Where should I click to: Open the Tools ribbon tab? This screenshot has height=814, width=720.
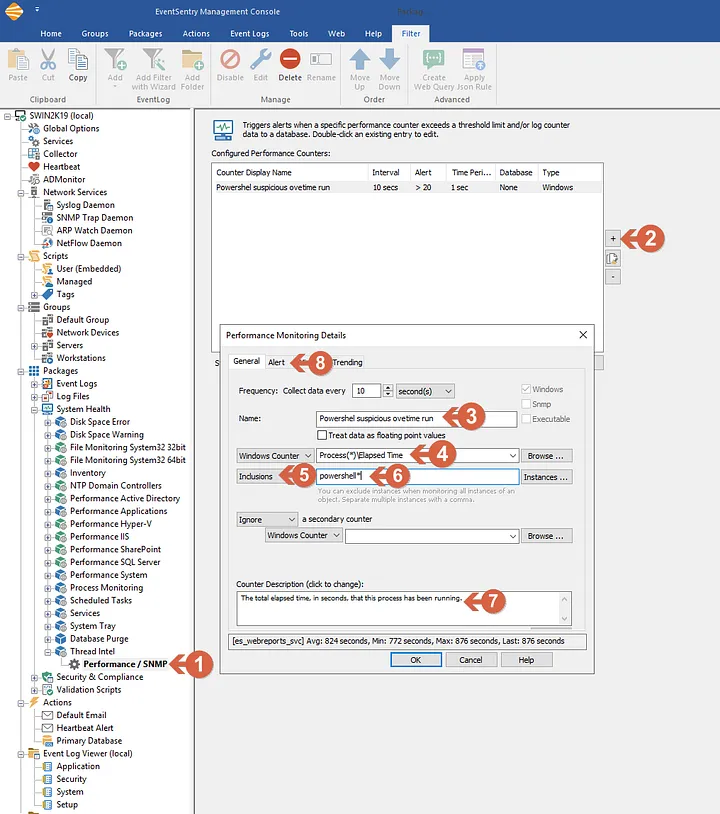tap(298, 33)
